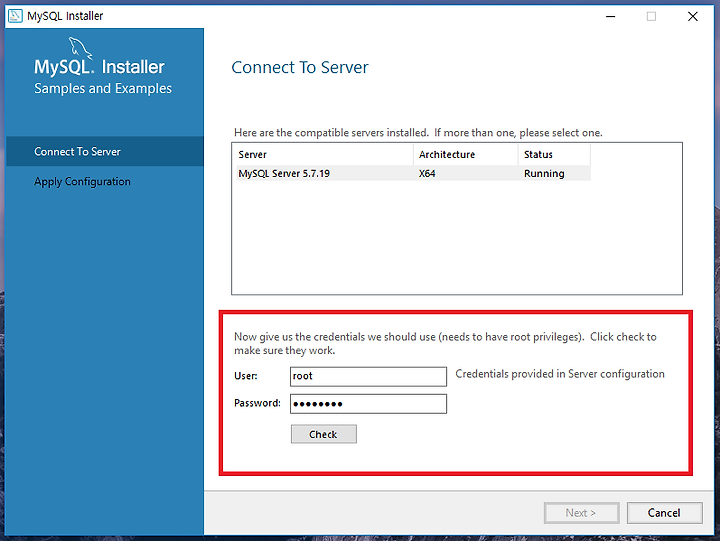Click the Status column header
The width and height of the screenshot is (720, 541).
coord(554,155)
